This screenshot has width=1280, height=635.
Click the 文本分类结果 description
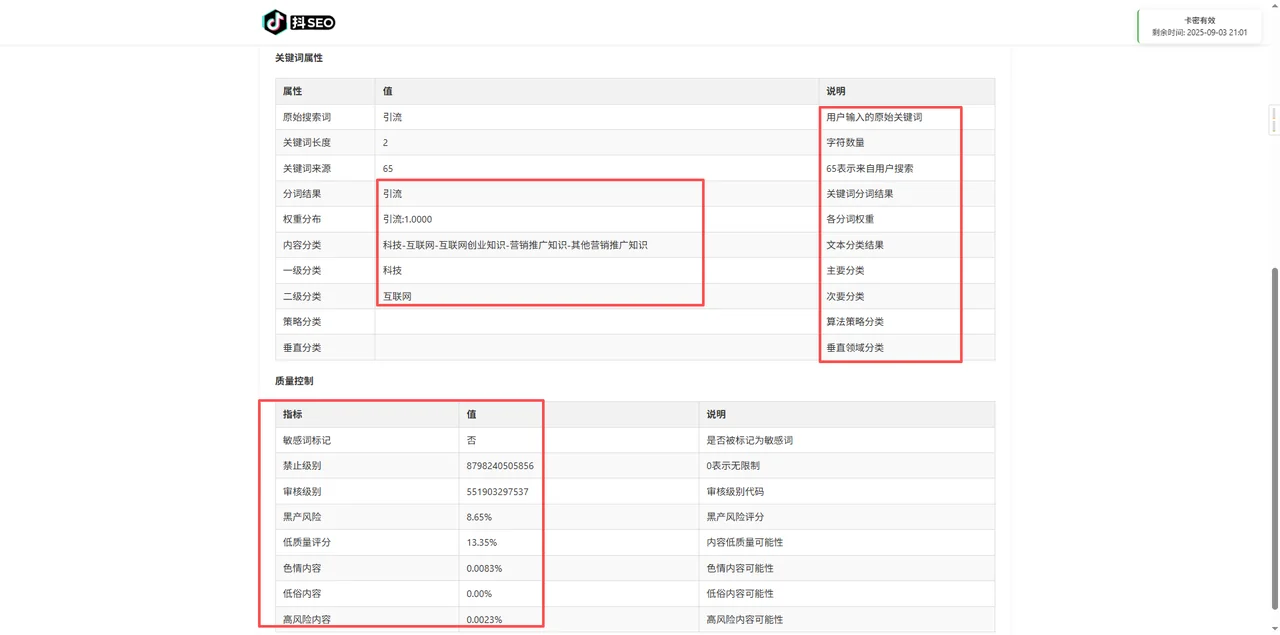855,245
